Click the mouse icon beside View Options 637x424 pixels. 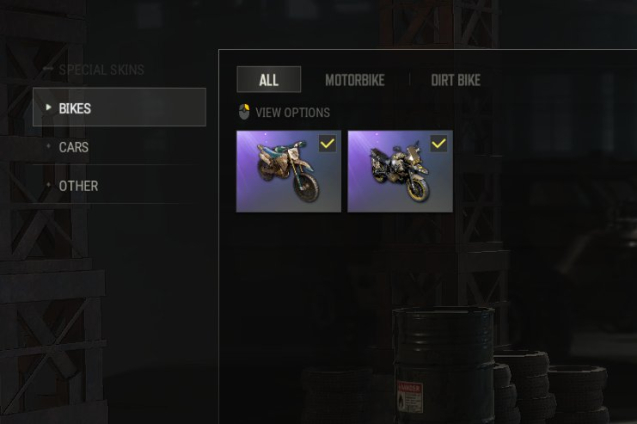coord(244,112)
